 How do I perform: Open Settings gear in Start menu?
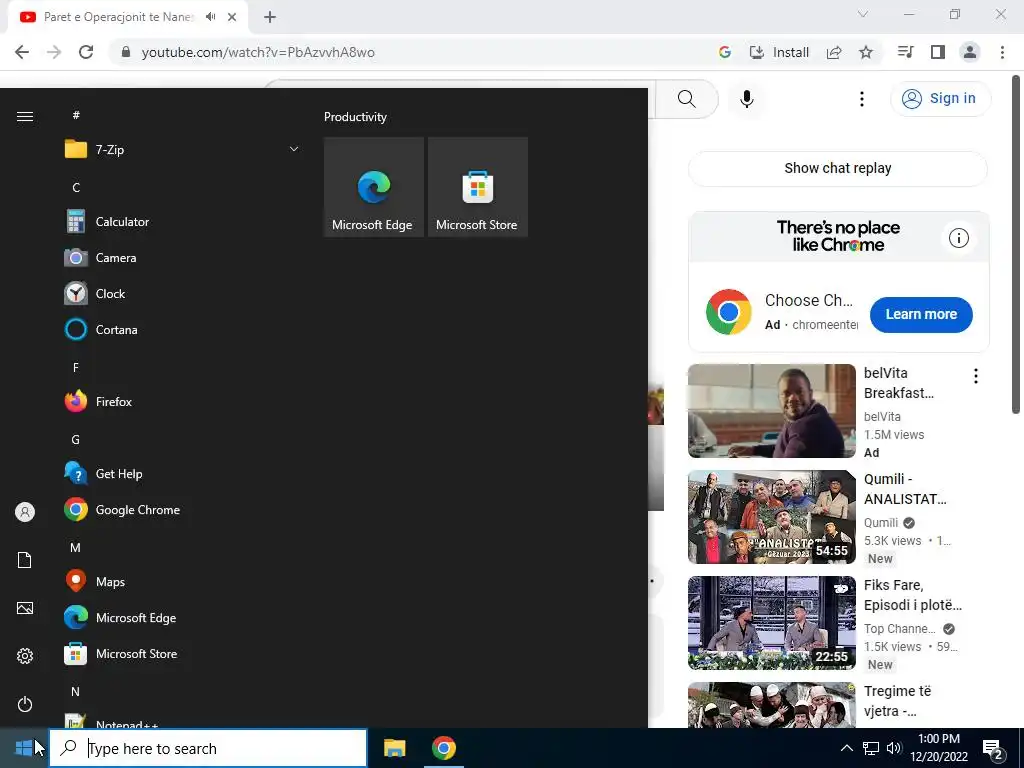point(25,656)
